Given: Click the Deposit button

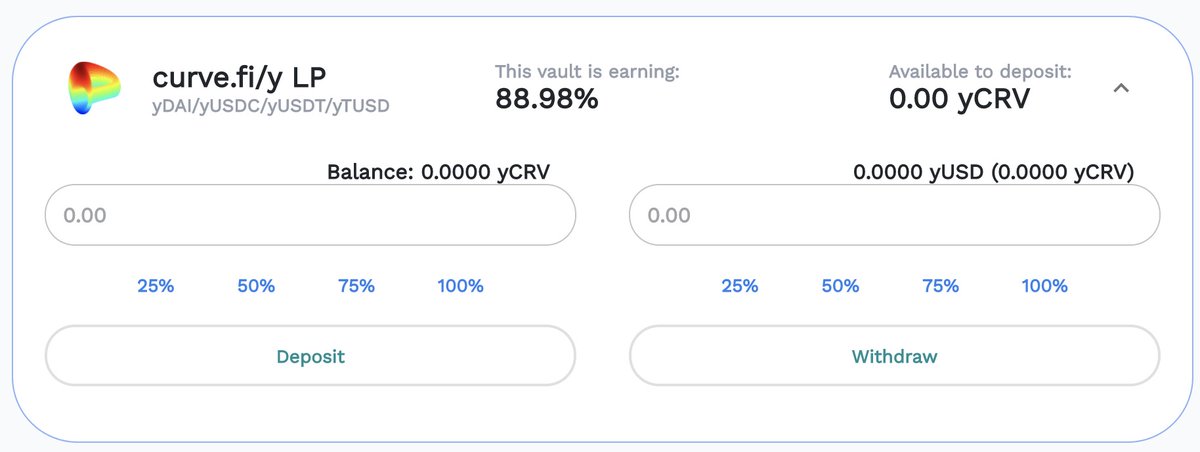Looking at the screenshot, I should [x=310, y=355].
